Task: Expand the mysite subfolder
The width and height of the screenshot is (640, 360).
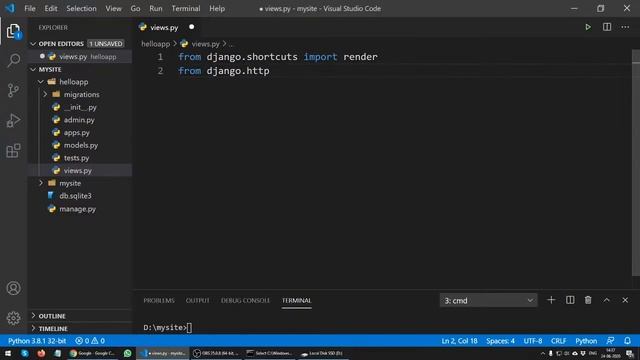Action: (41, 183)
